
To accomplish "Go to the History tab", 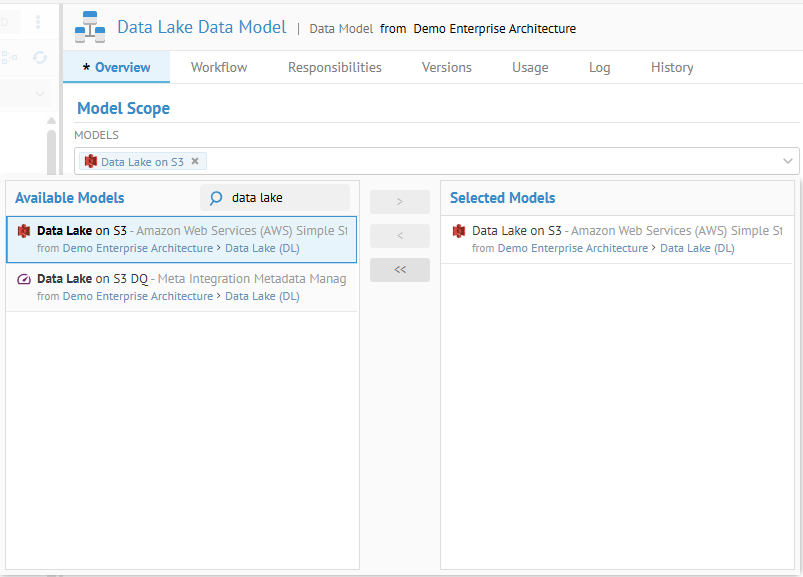I will (x=672, y=67).
